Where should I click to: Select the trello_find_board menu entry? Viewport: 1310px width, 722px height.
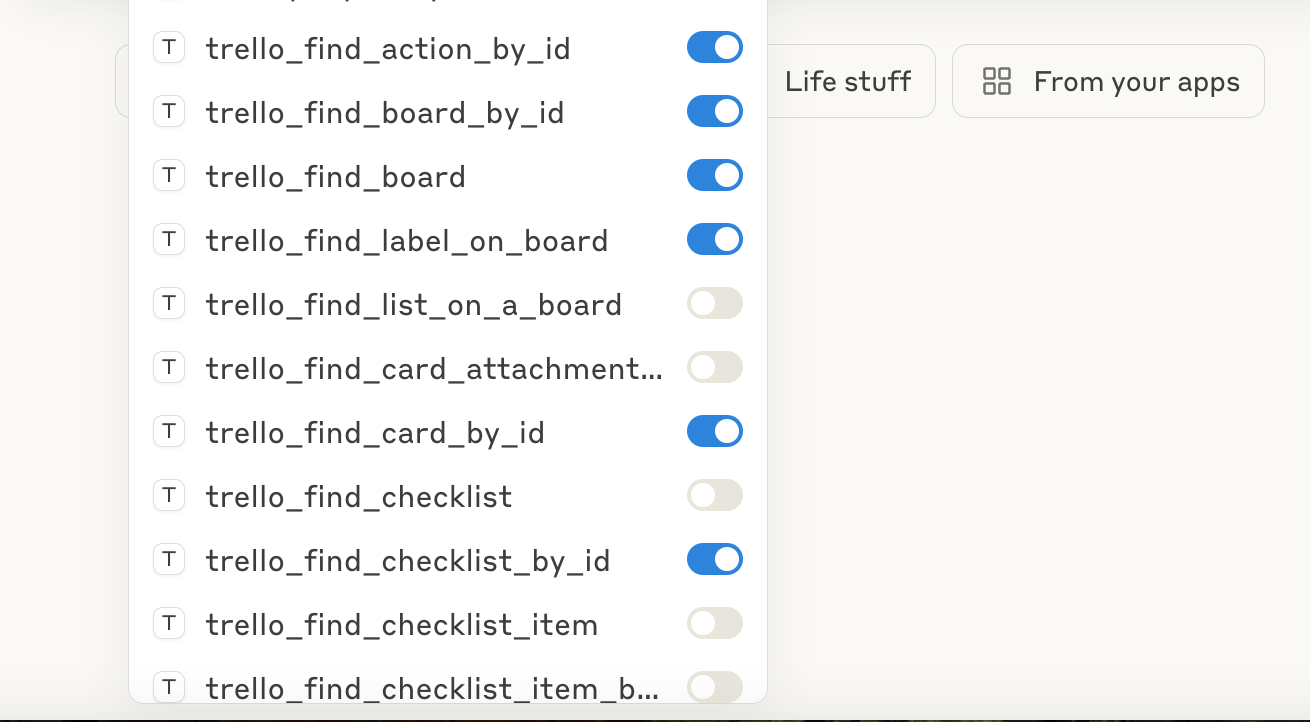[x=448, y=176]
